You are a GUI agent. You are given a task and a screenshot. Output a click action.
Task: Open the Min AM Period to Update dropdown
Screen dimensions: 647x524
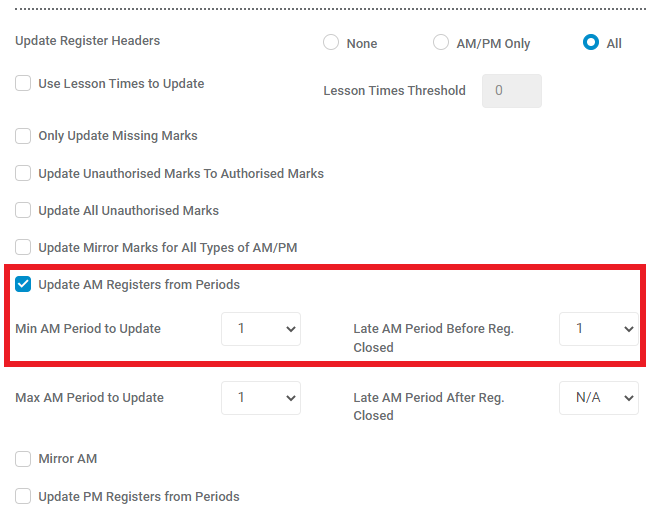click(x=261, y=329)
